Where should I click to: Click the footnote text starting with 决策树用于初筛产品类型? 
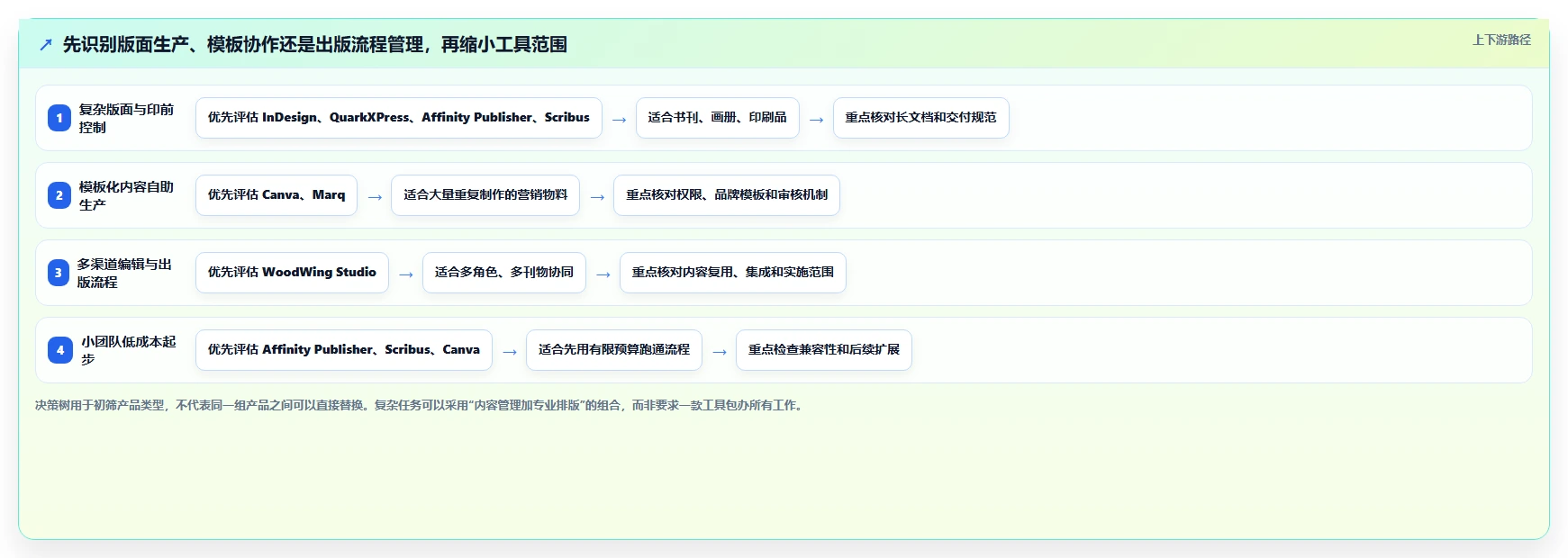(x=420, y=405)
